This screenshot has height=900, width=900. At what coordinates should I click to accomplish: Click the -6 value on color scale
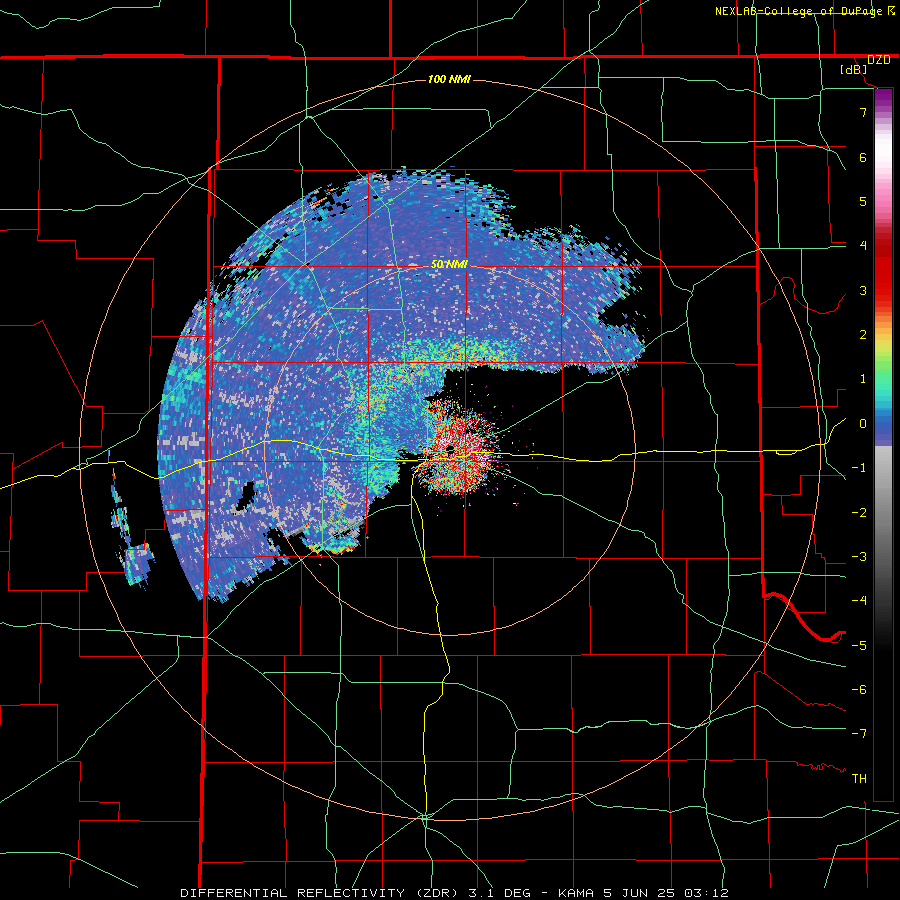[859, 690]
